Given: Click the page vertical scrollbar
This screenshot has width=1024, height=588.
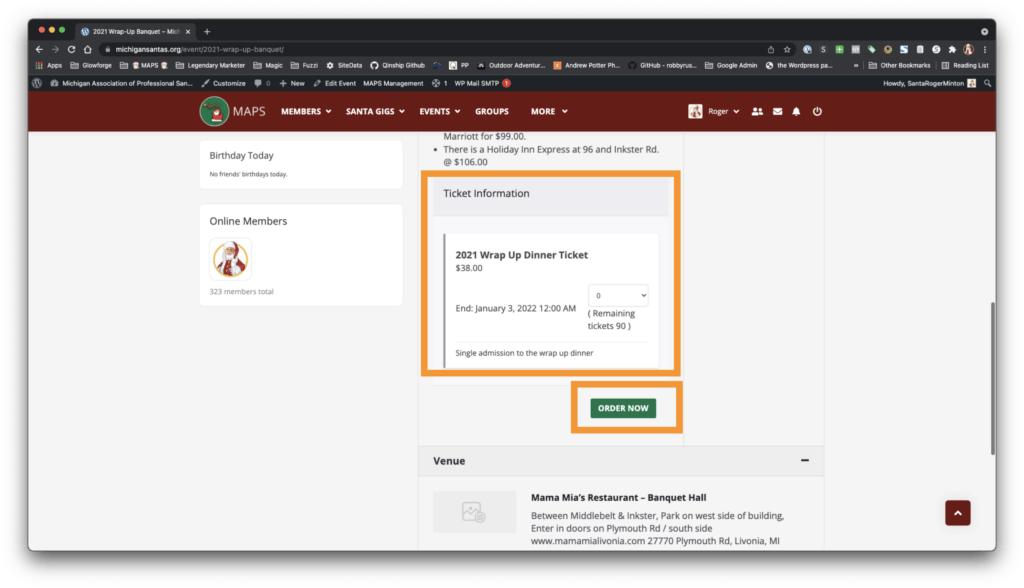Looking at the screenshot, I should coord(993,379).
